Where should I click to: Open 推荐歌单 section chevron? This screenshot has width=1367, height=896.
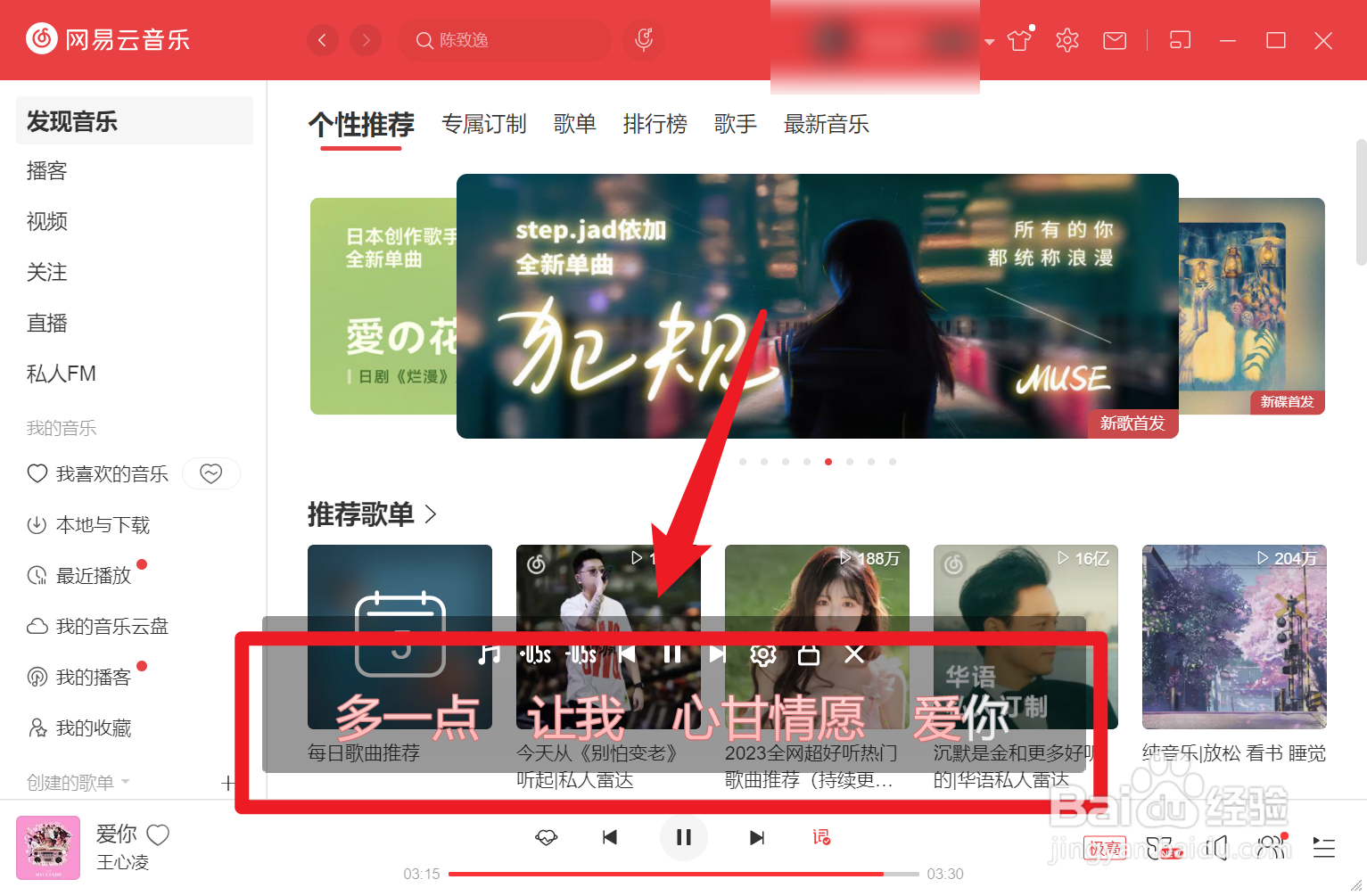pyautogui.click(x=431, y=514)
